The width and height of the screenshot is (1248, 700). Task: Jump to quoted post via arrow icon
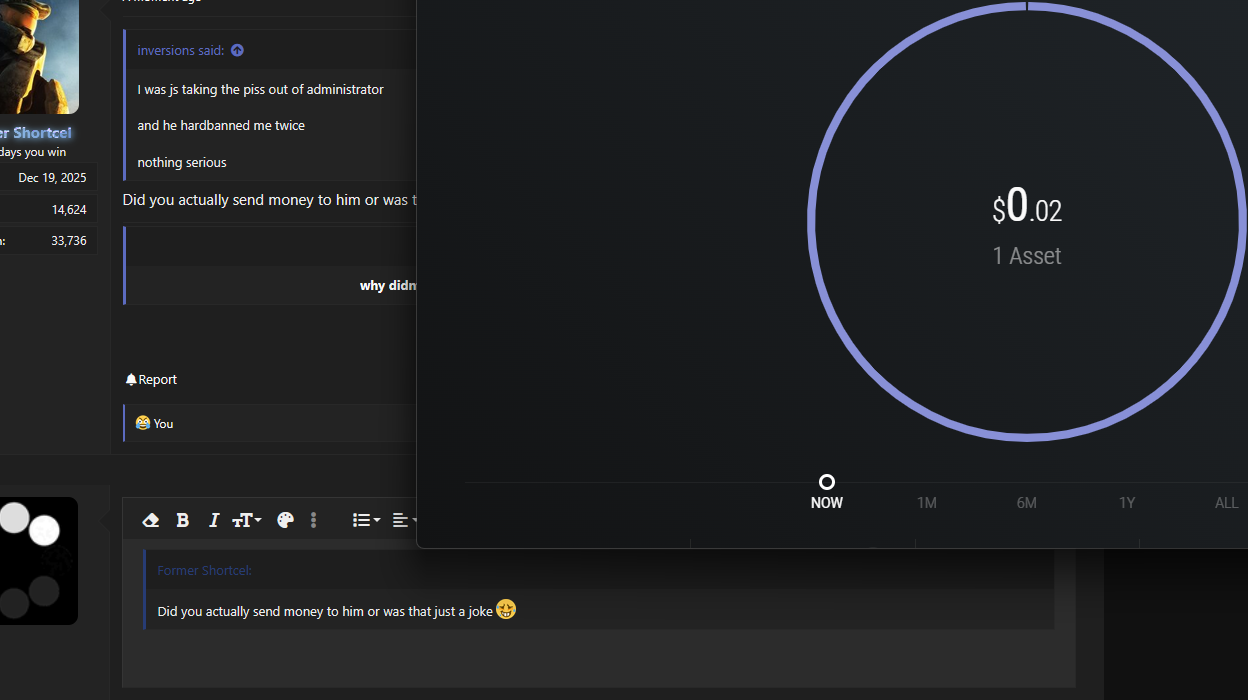coord(237,50)
